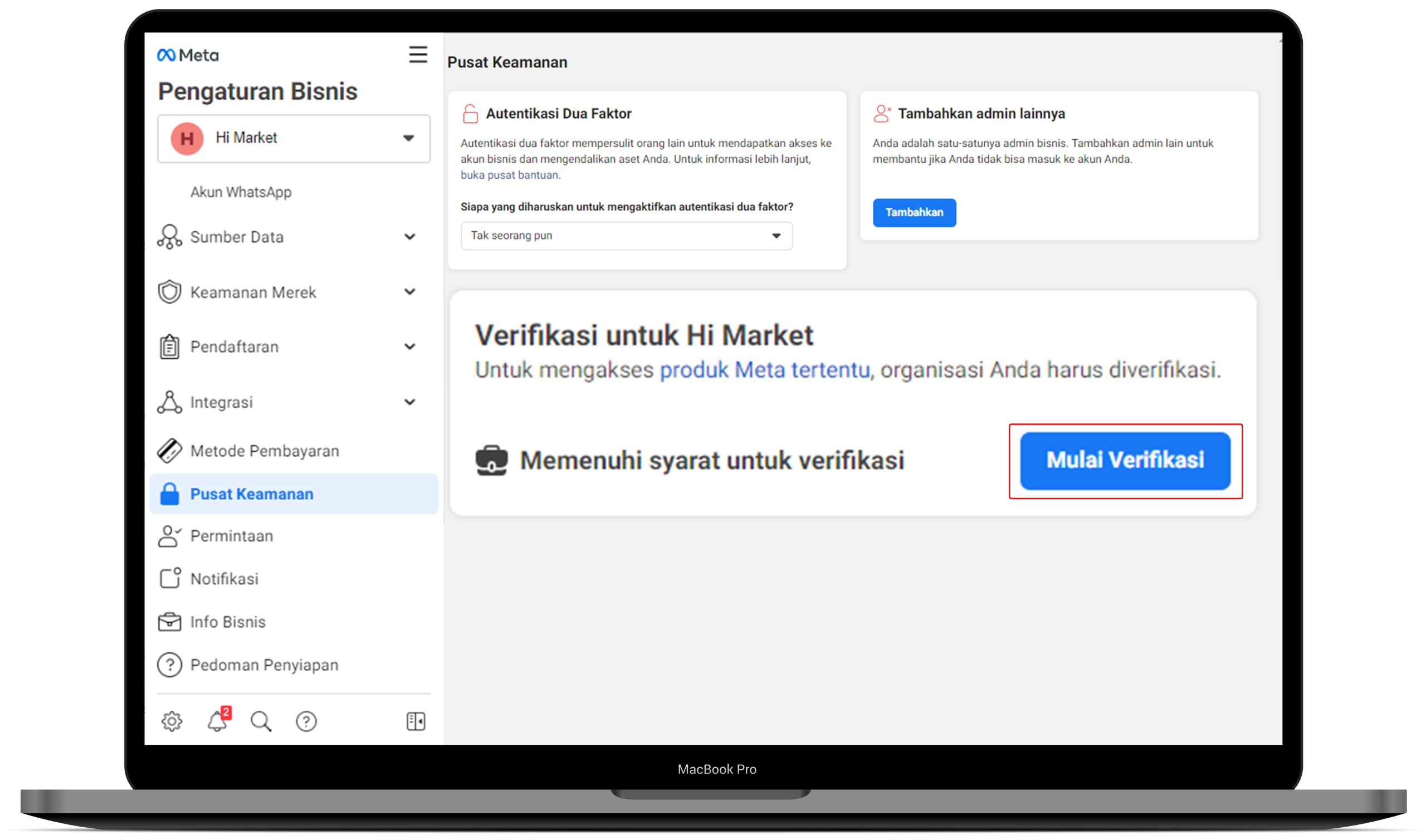The image size is (1426, 840).
Task: Expand Integrasi chevron
Action: pyautogui.click(x=409, y=402)
